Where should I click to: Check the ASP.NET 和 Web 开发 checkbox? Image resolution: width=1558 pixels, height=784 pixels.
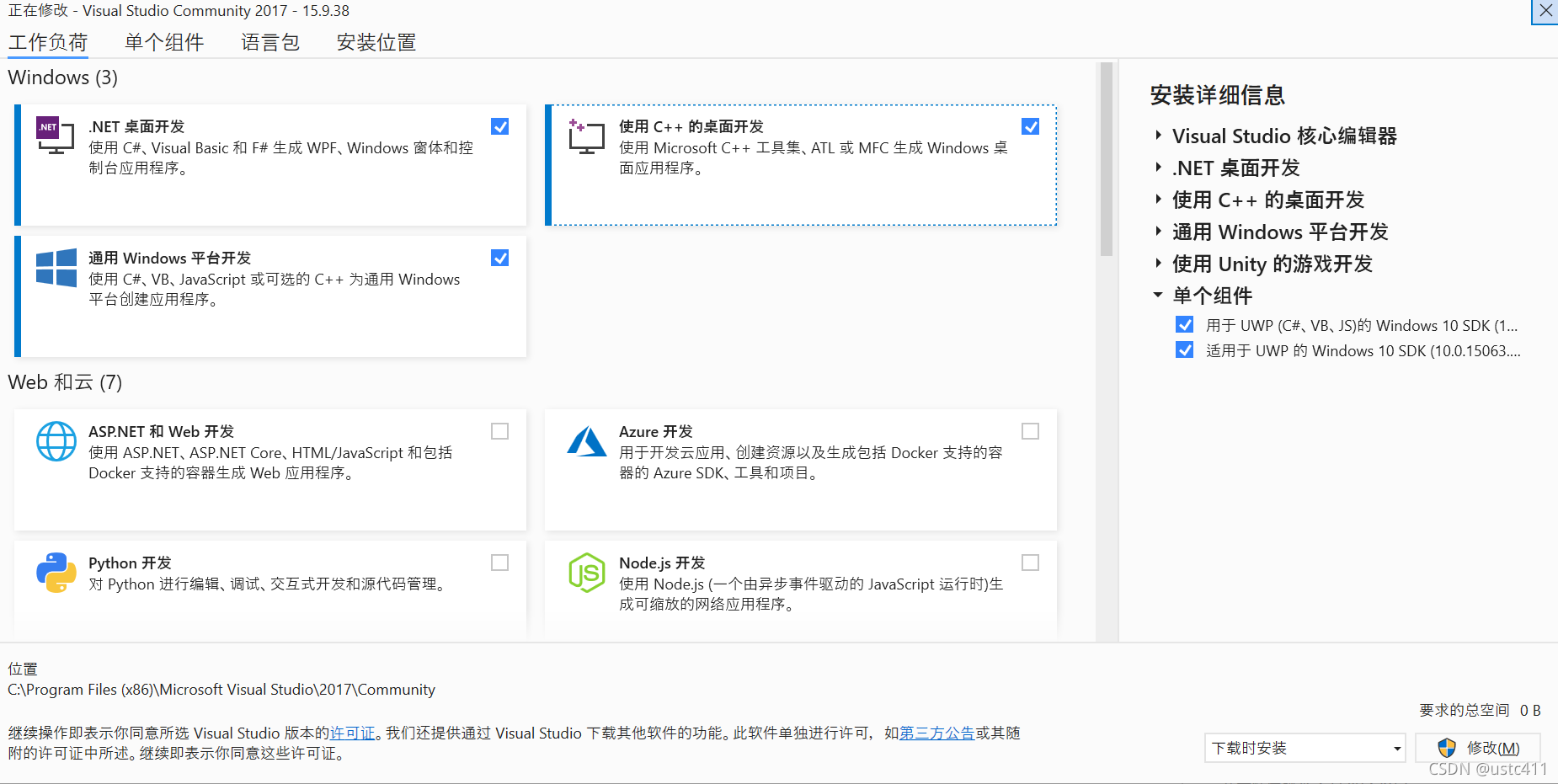click(500, 431)
